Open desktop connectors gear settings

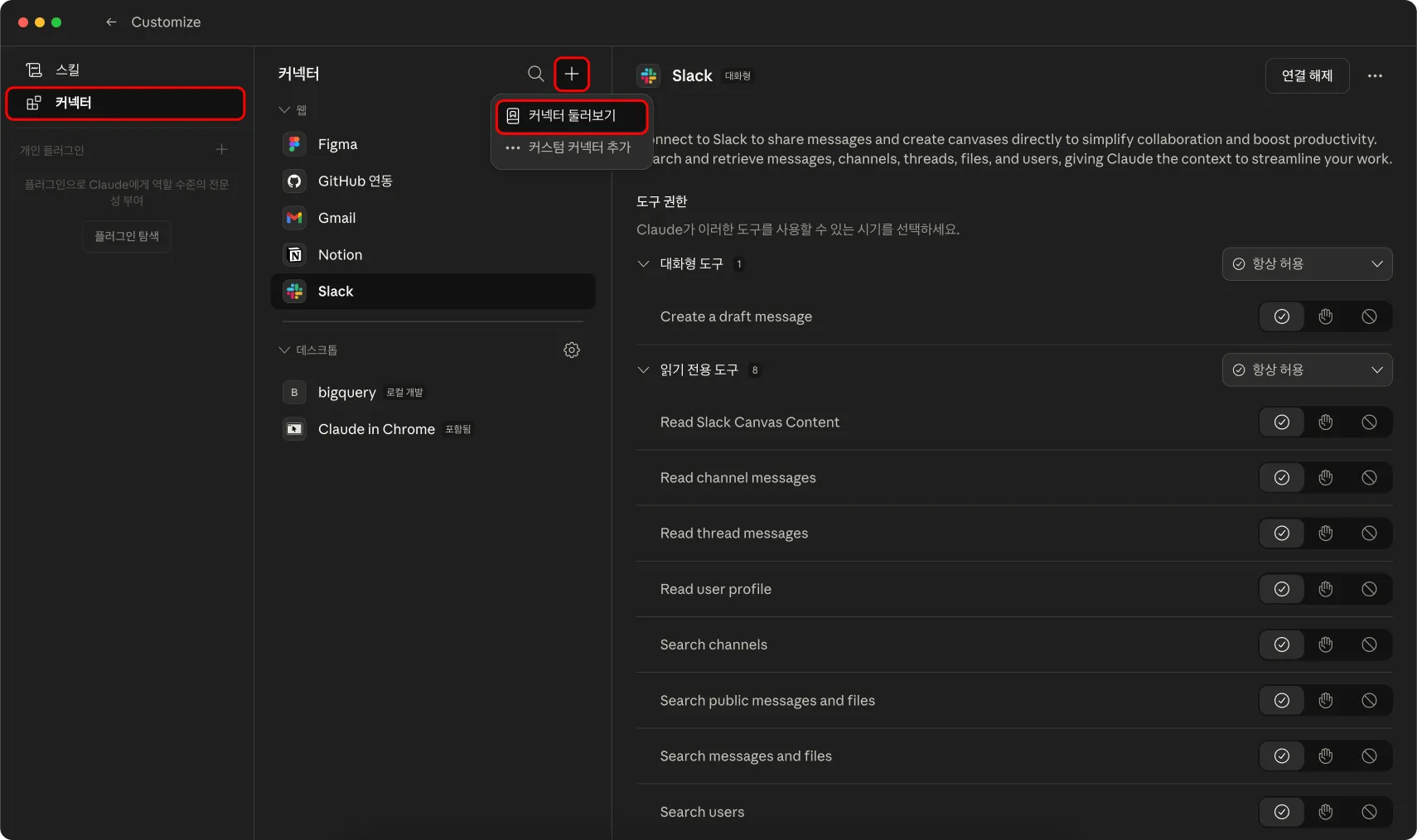572,350
